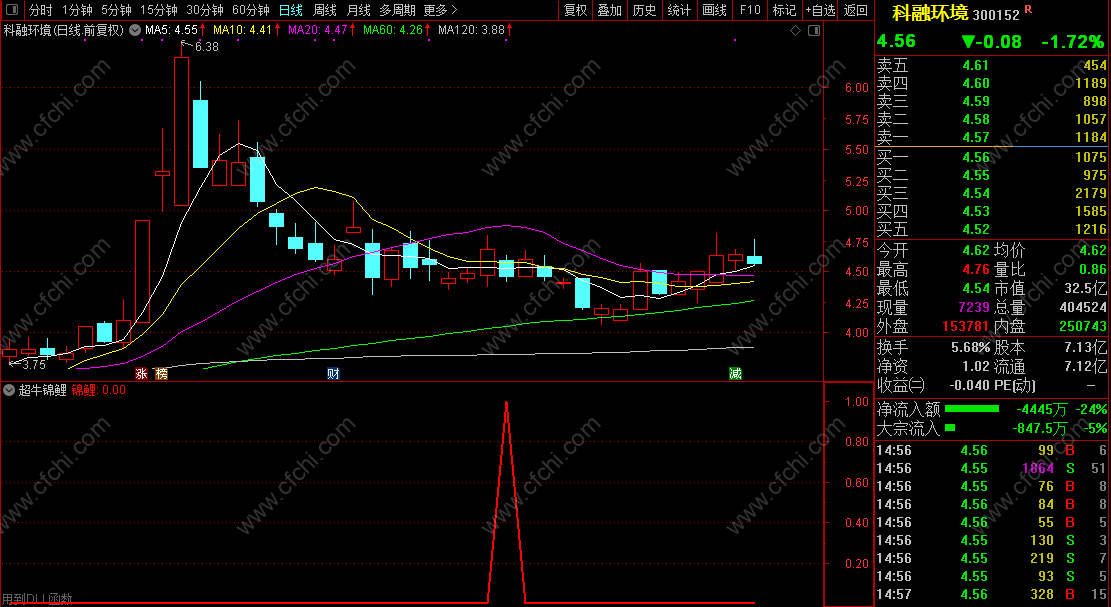Click the 用到DLL函数 status text
The width and height of the screenshot is (1111, 607).
click(x=37, y=599)
